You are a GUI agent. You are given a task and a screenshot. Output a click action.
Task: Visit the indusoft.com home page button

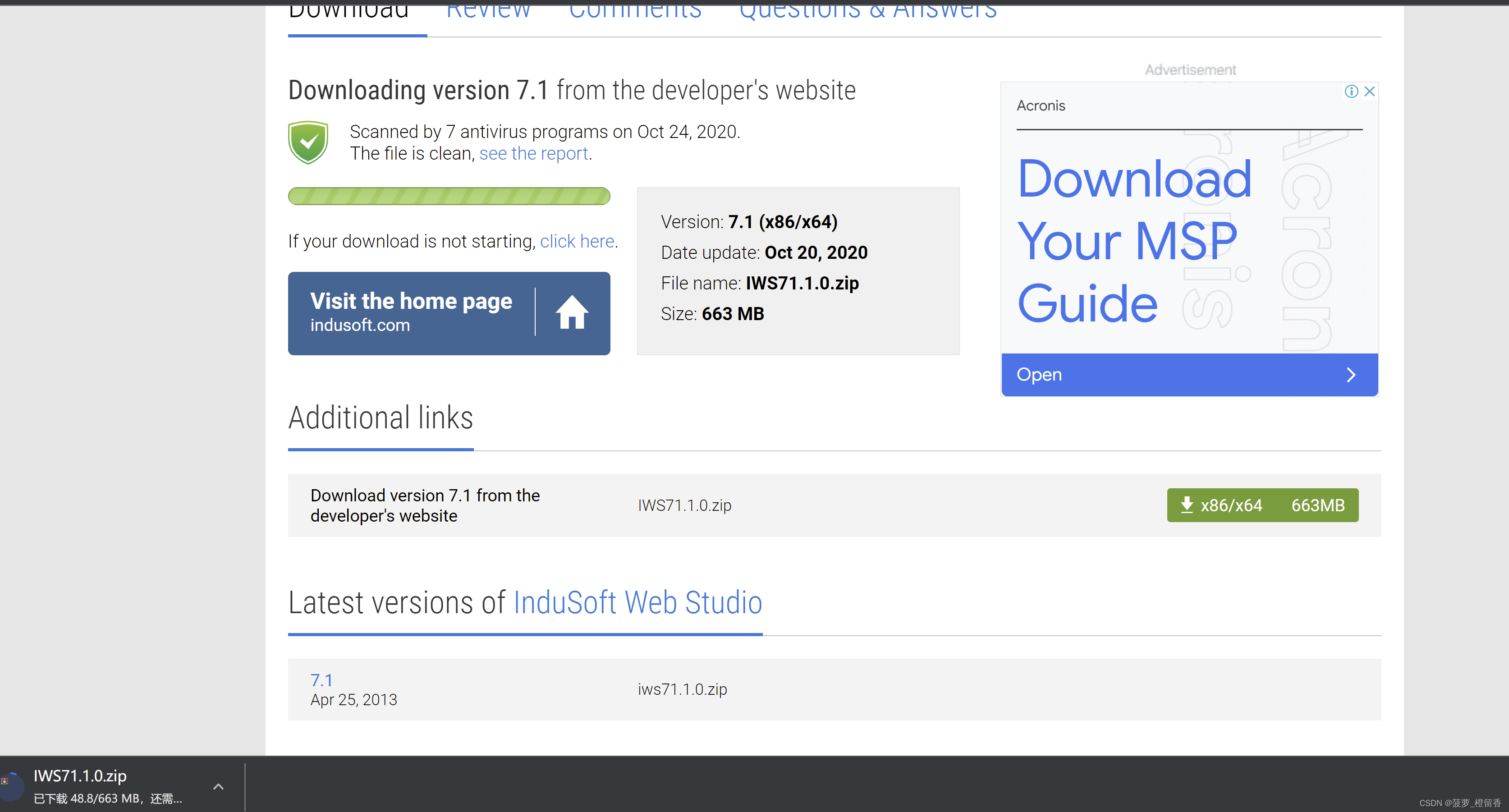411,313
